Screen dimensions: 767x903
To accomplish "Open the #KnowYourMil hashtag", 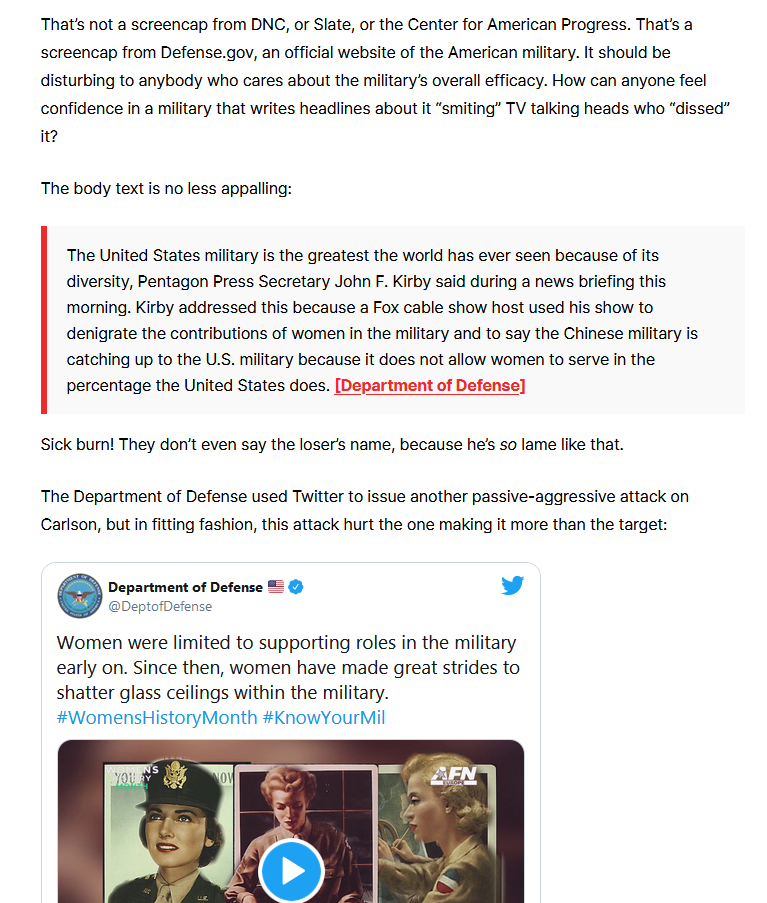I will point(324,718).
